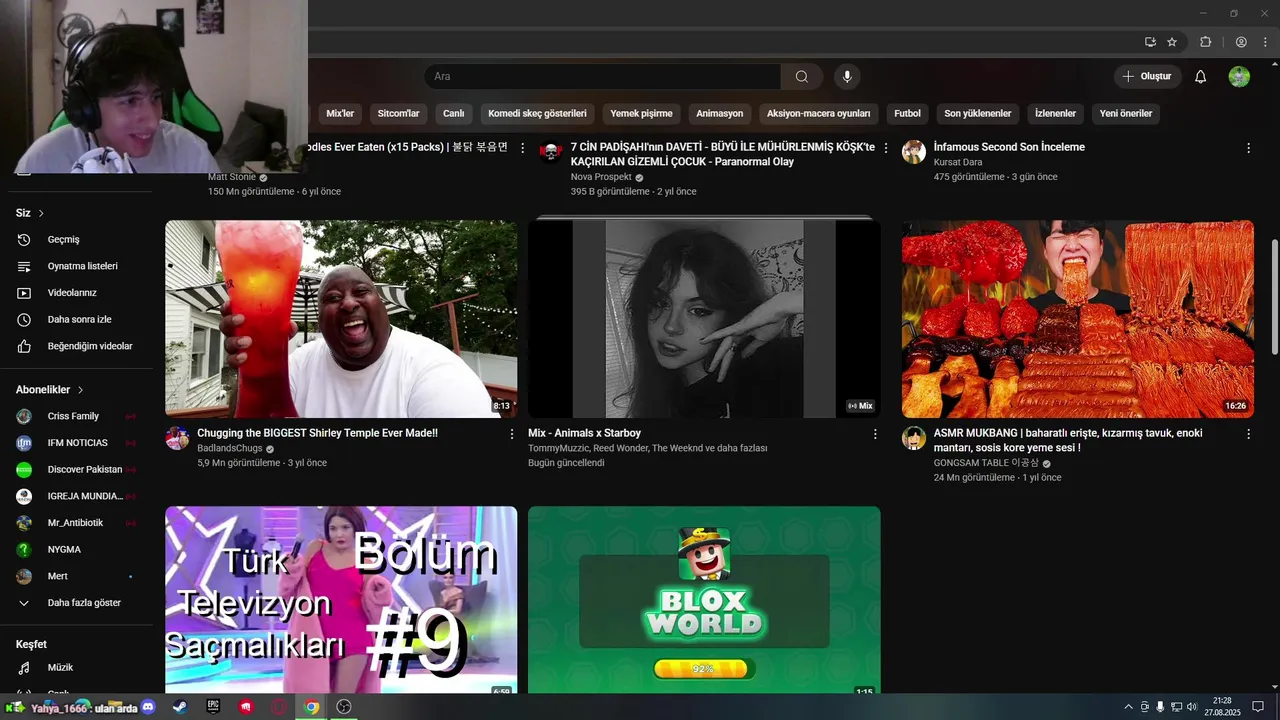Viewport: 1280px width, 720px height.
Task: Open Chrome profile icon
Action: point(1241,42)
